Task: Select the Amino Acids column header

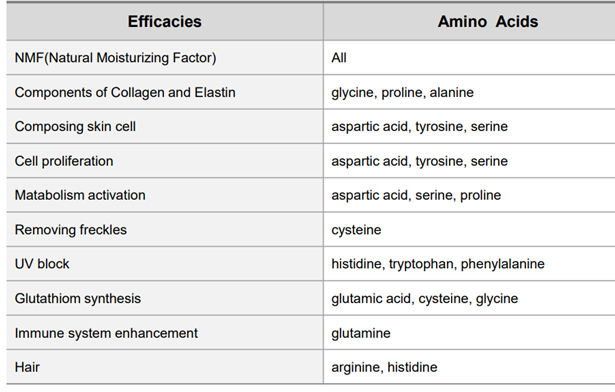Action: pos(469,21)
